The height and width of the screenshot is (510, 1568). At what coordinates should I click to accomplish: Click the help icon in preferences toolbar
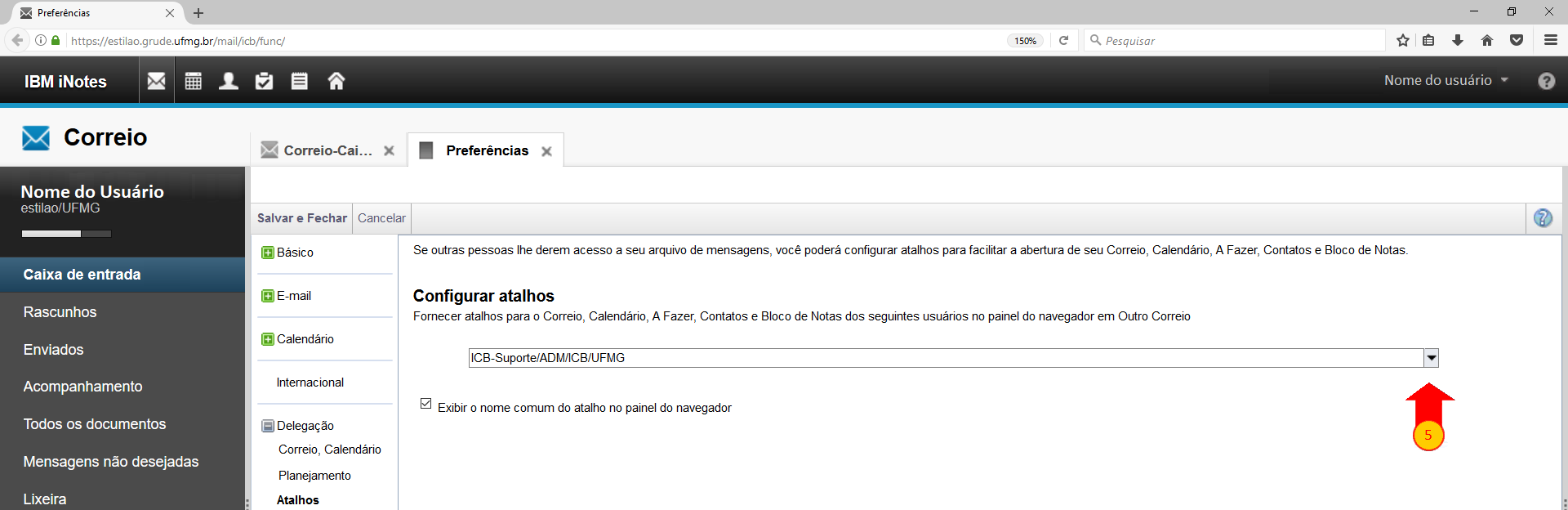(1542, 218)
